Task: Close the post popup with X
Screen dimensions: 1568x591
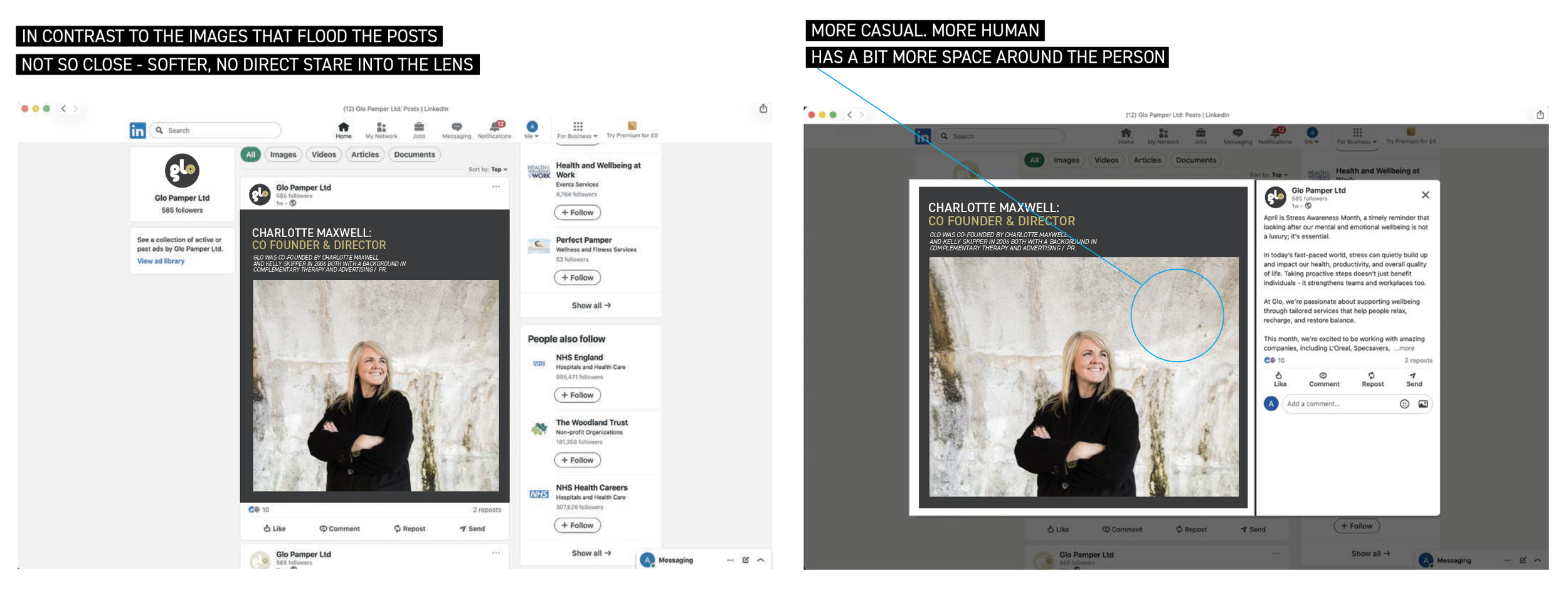Action: pos(1426,195)
